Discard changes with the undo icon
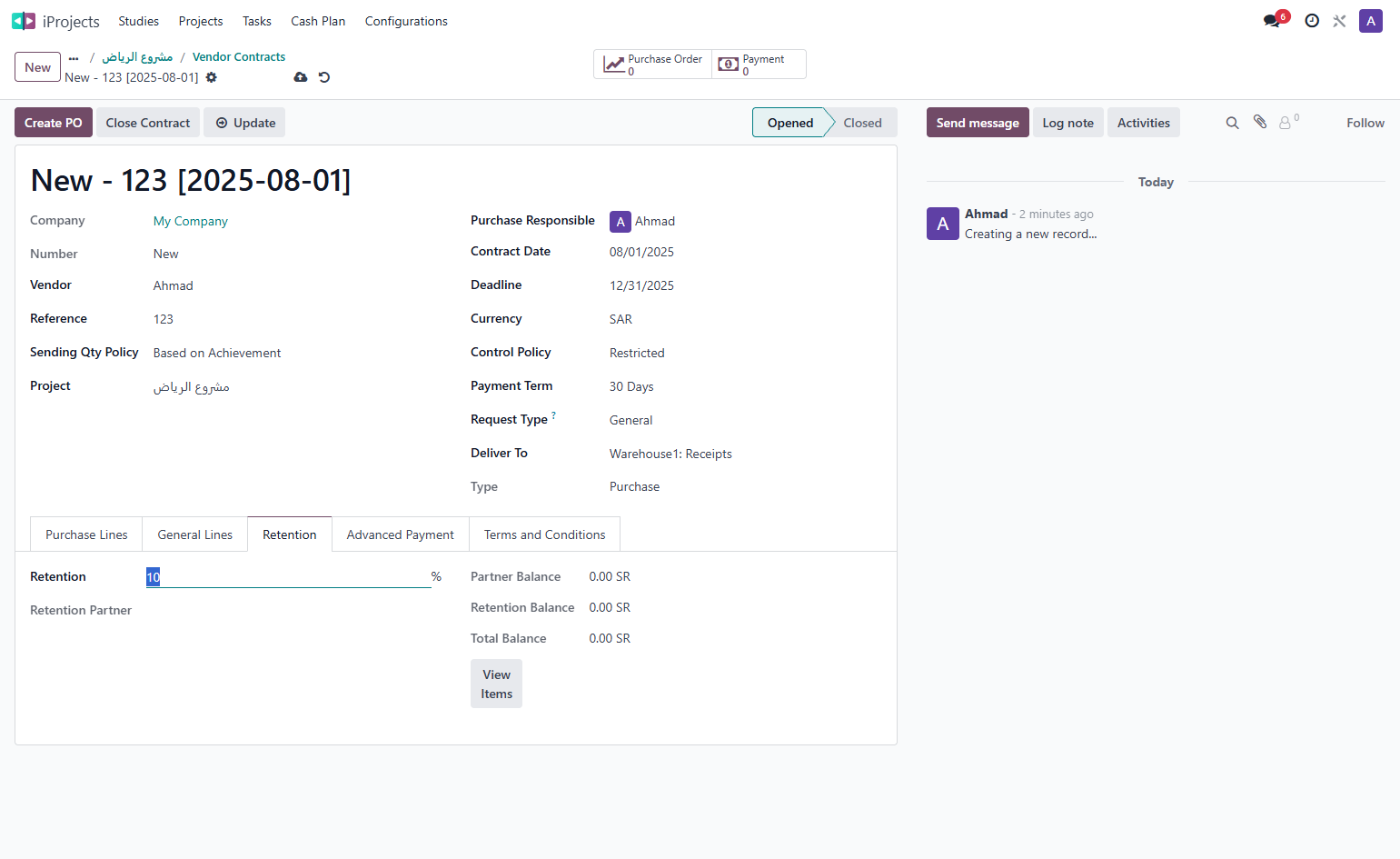The image size is (1400, 859). tap(324, 77)
